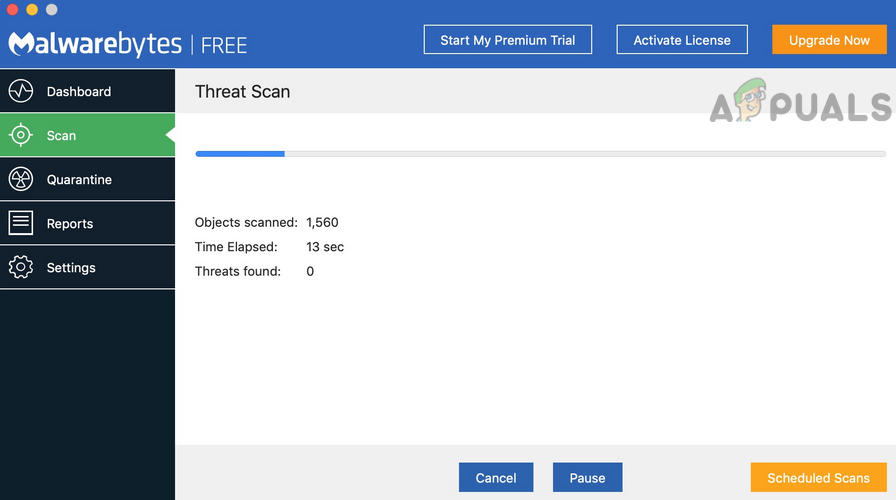Click the Objects scanned label
896x500 pixels.
246,222
